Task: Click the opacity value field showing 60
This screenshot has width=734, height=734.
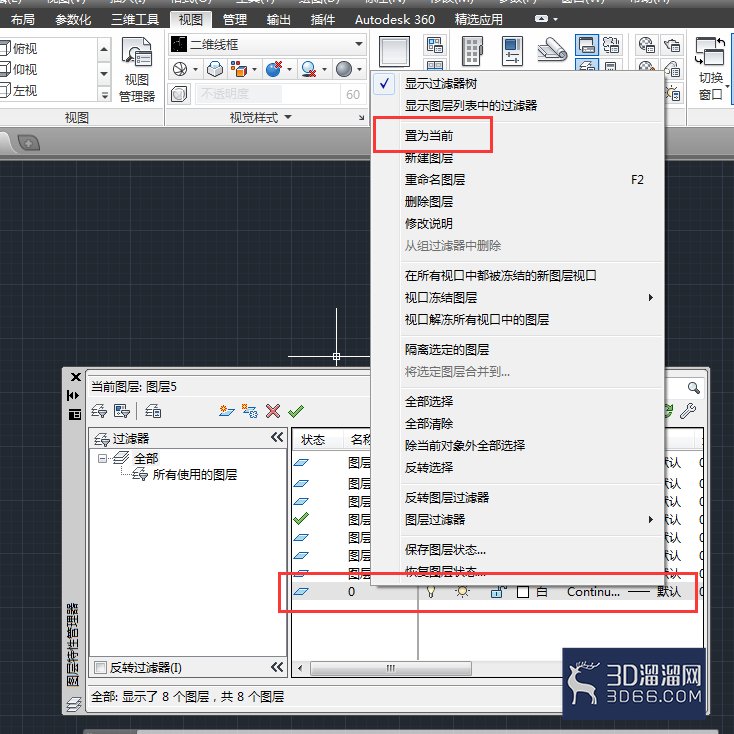Action: coord(353,94)
